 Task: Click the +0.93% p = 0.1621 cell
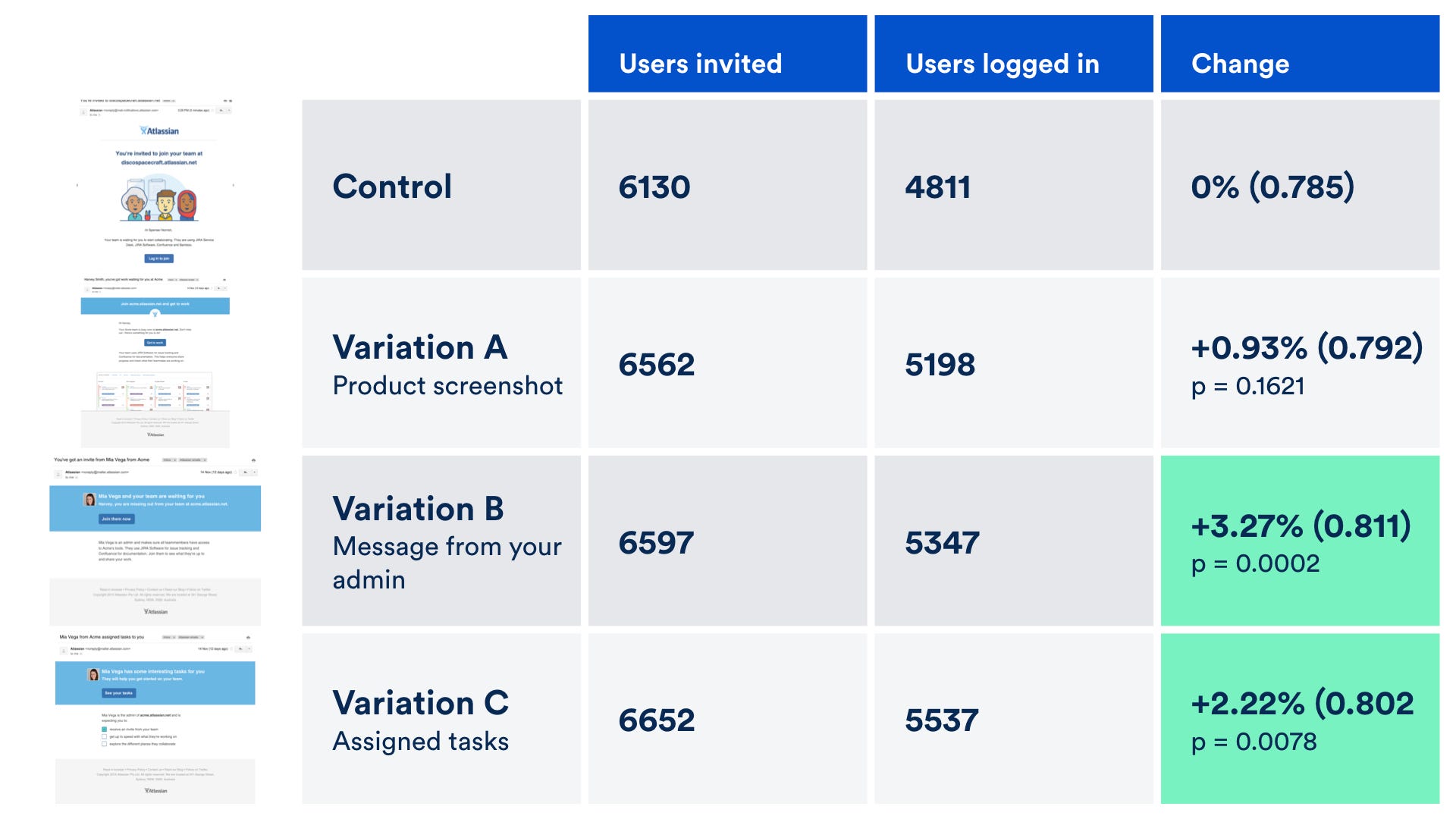1300,362
